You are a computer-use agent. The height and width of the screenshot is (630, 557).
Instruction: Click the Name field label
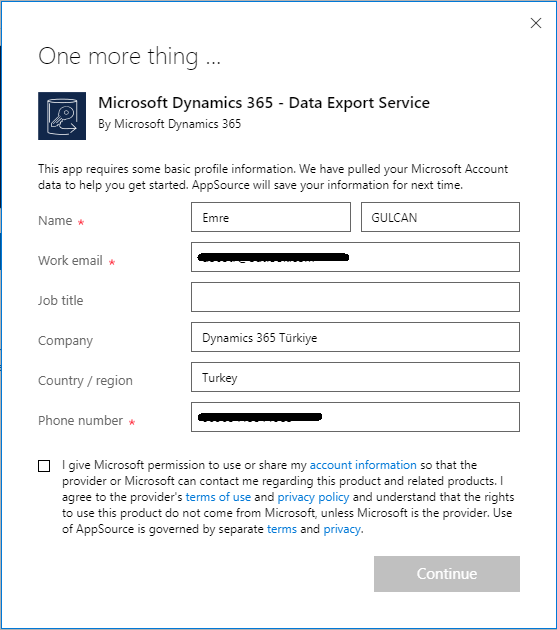point(55,221)
